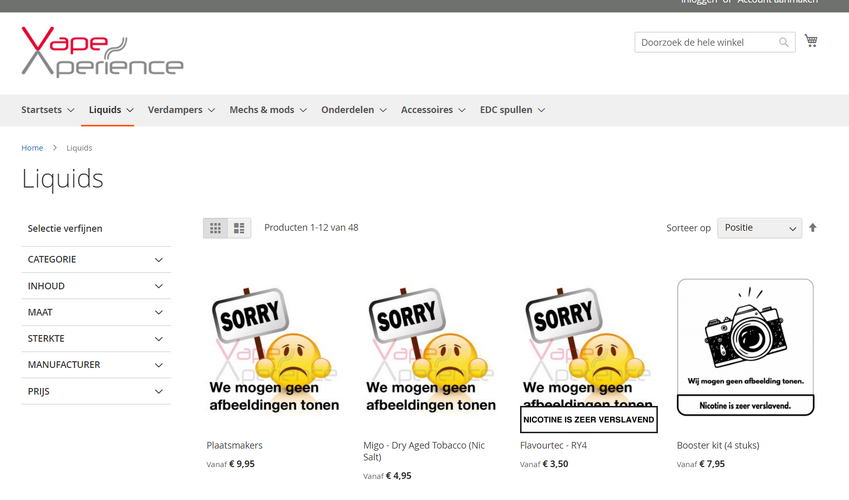Click 'Producten 1-12 van 48' text

[x=311, y=228]
